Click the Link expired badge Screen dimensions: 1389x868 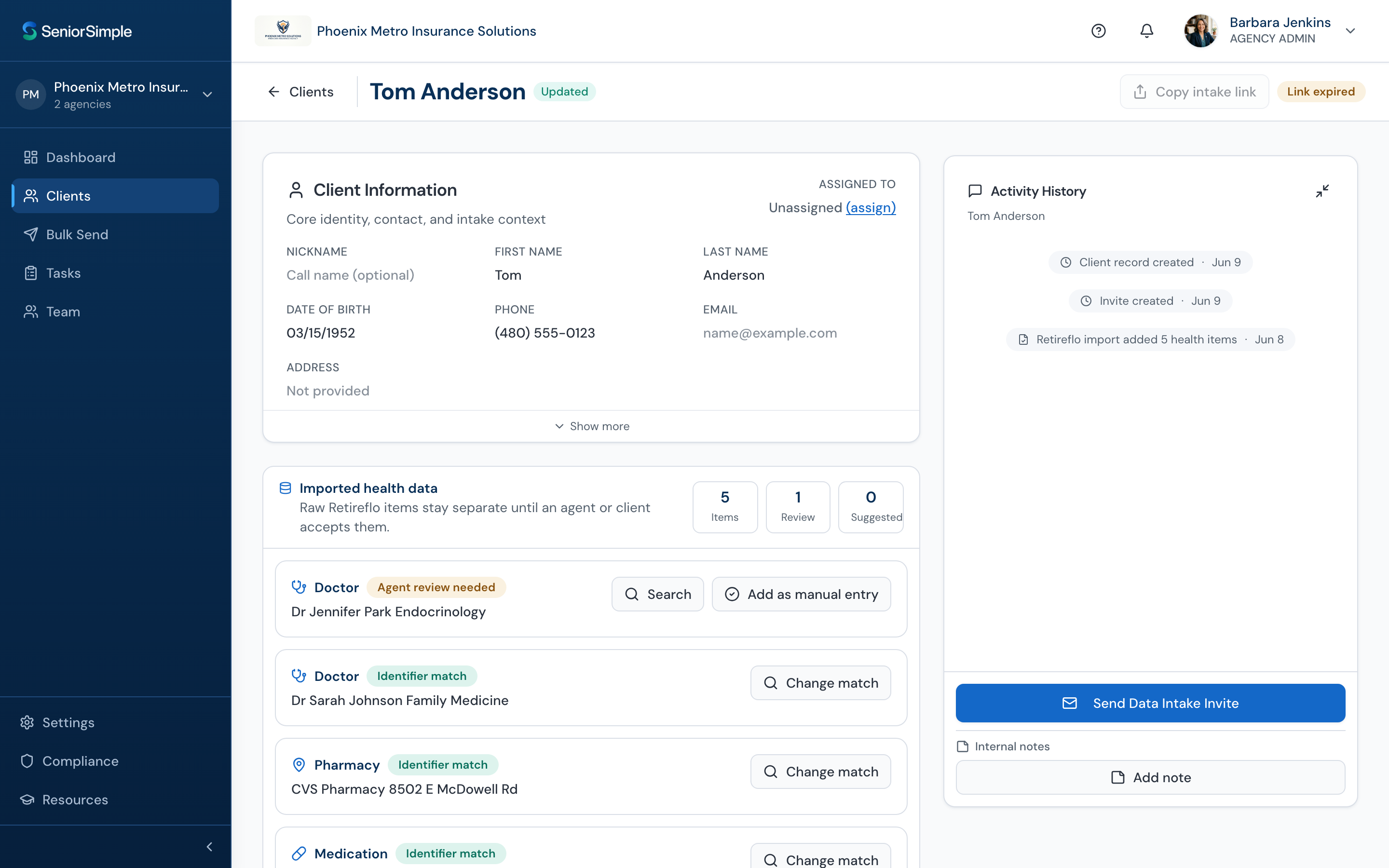tap(1321, 92)
